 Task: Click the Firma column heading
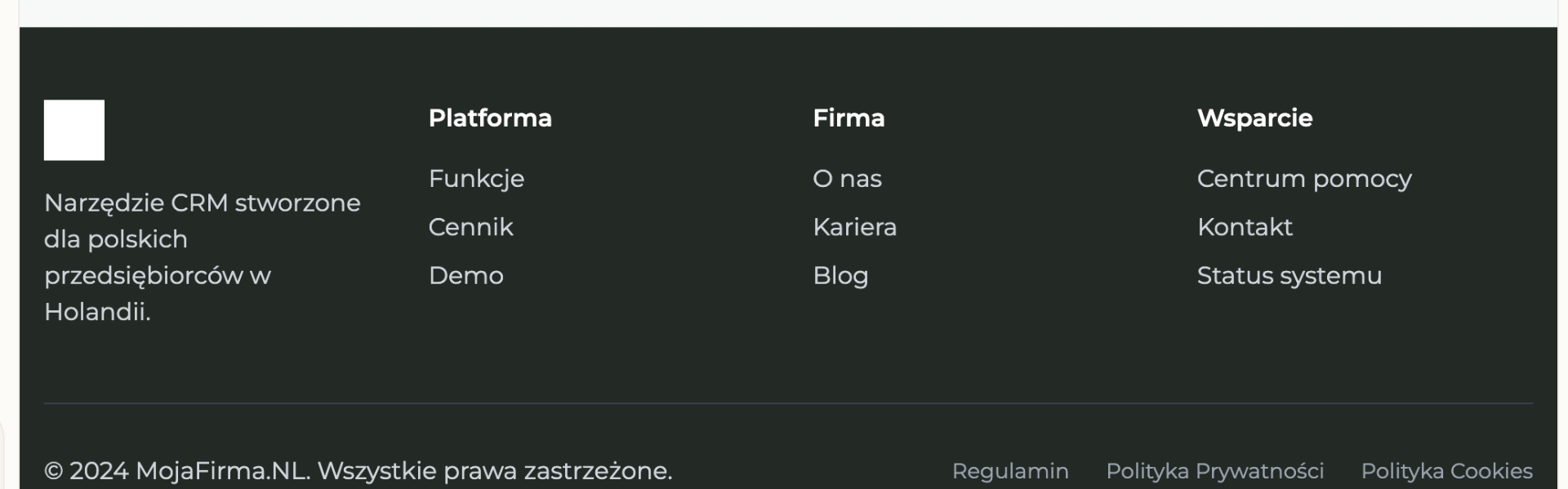click(849, 118)
